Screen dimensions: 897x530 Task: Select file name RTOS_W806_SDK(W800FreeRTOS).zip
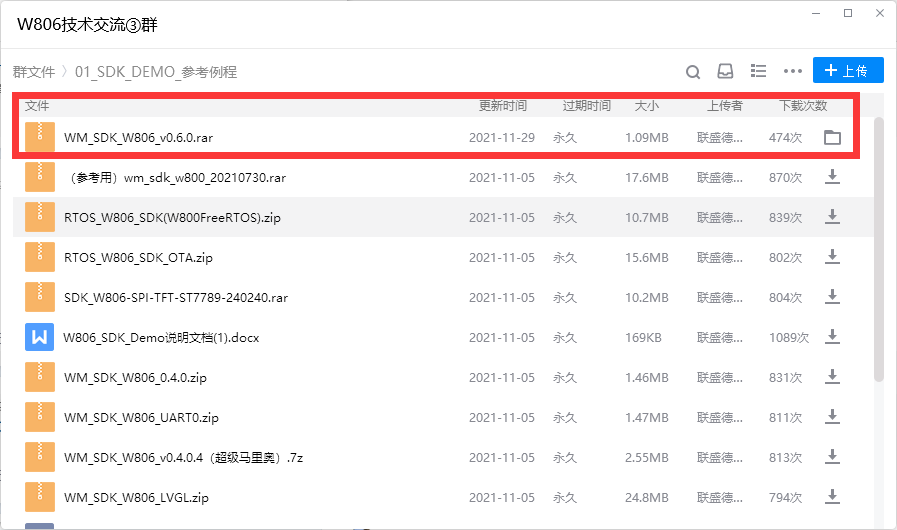[172, 218]
